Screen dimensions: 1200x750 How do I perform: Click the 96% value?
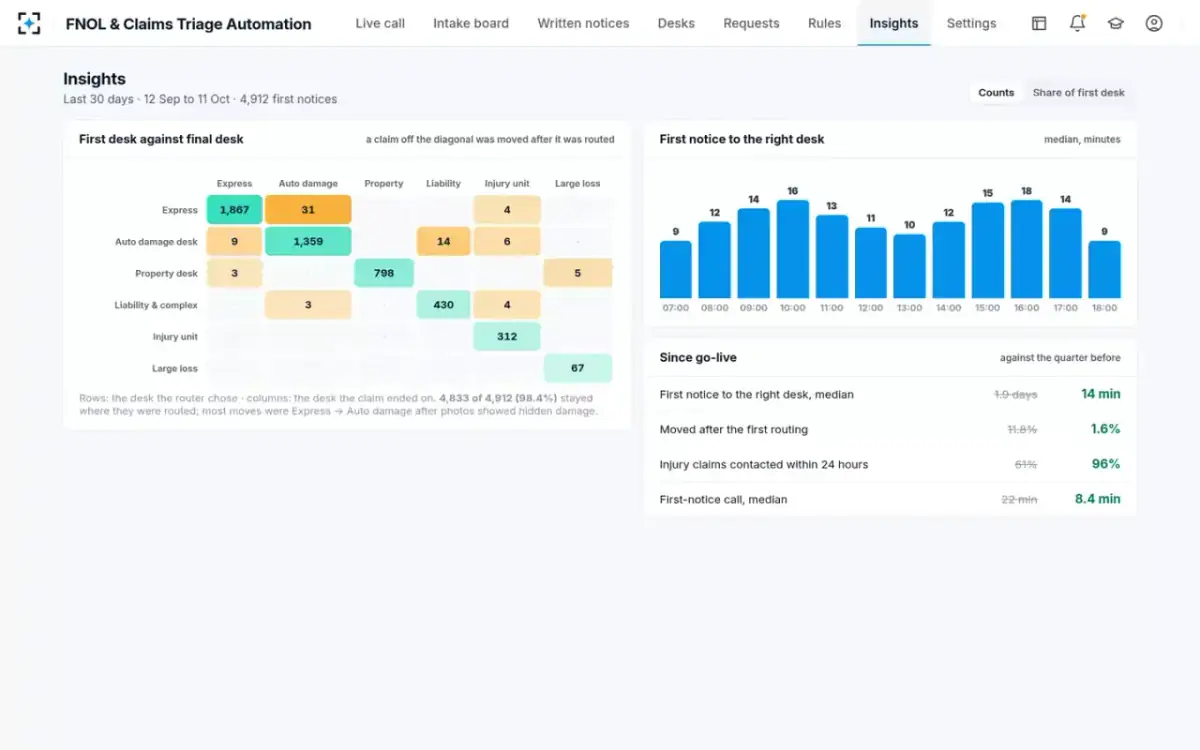(1105, 464)
